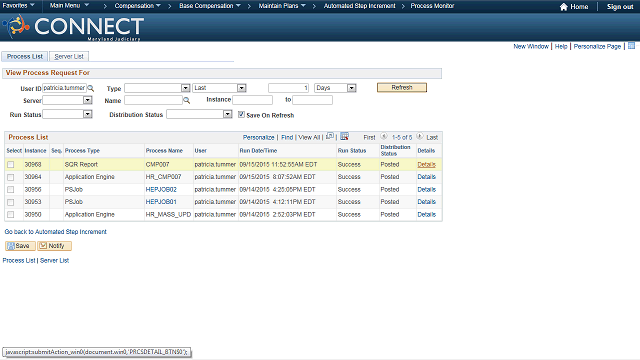Click the Home house icon
The image size is (640, 360).
point(564,7)
